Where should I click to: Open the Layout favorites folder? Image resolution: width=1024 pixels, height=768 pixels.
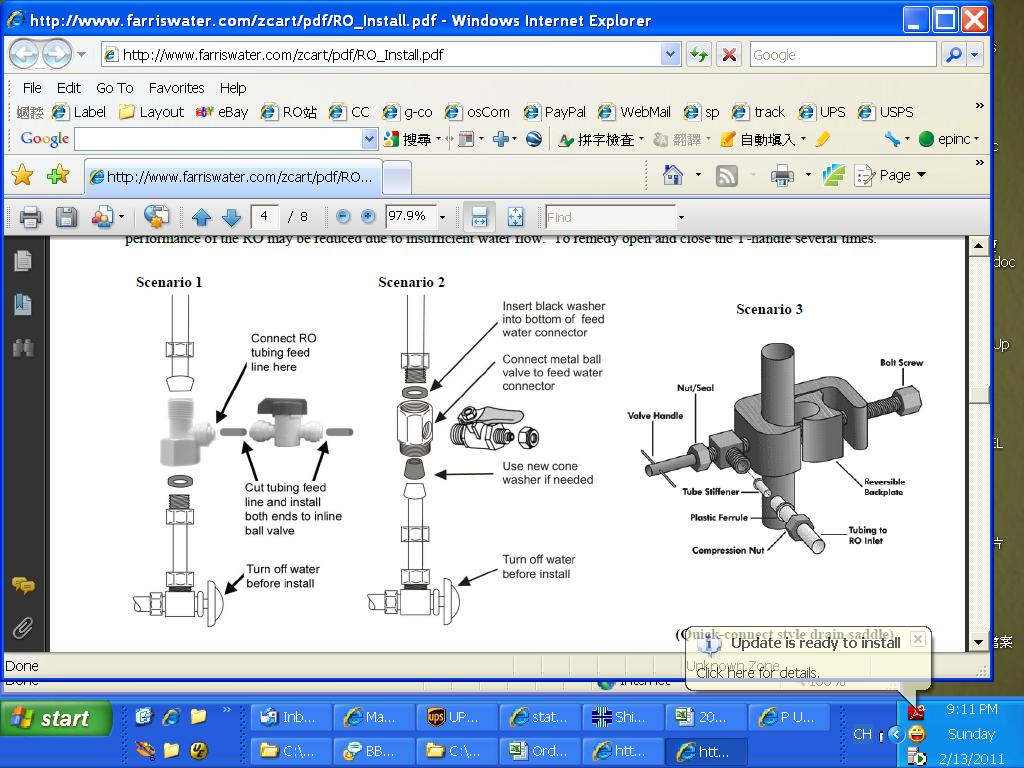151,112
